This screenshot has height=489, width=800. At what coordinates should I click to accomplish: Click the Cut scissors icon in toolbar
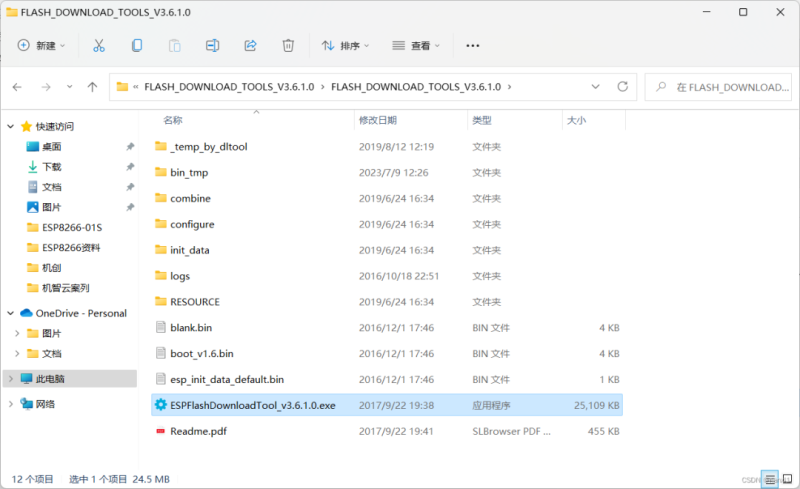pyautogui.click(x=98, y=46)
